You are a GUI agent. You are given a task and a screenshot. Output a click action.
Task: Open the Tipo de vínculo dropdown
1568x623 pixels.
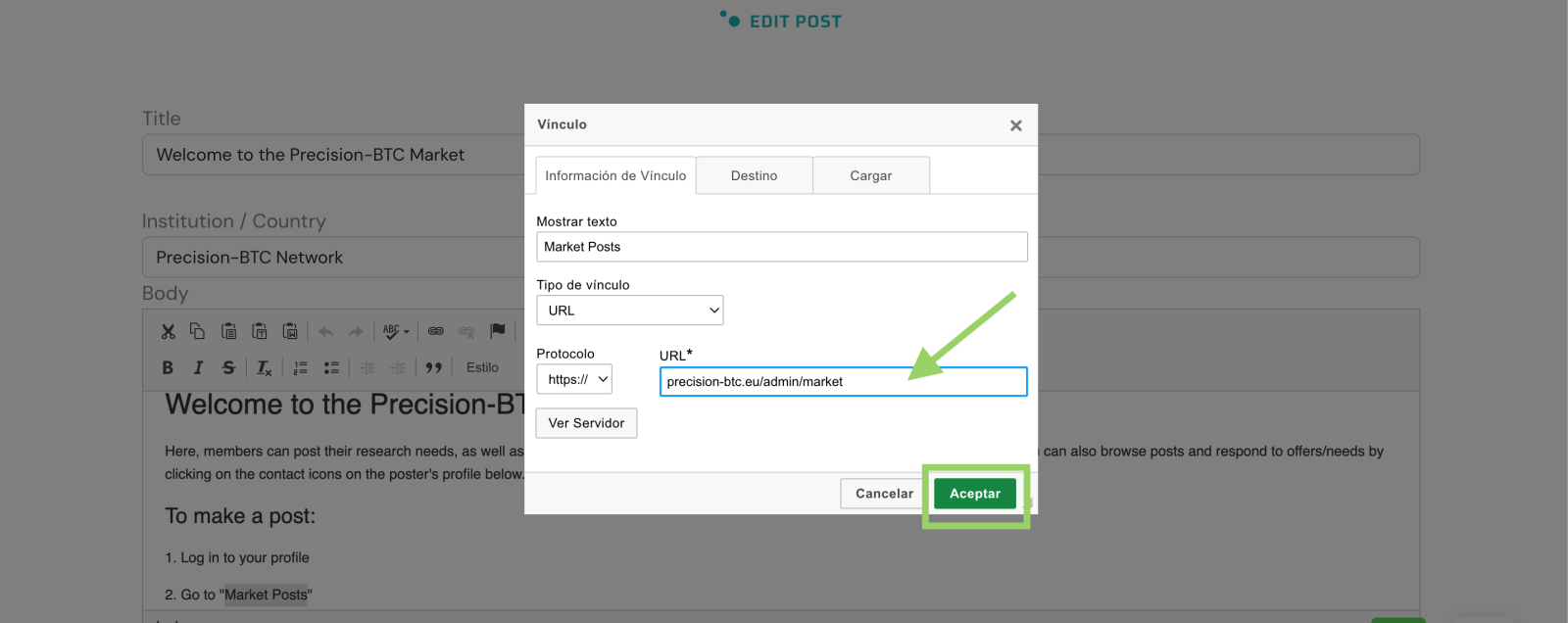point(629,311)
